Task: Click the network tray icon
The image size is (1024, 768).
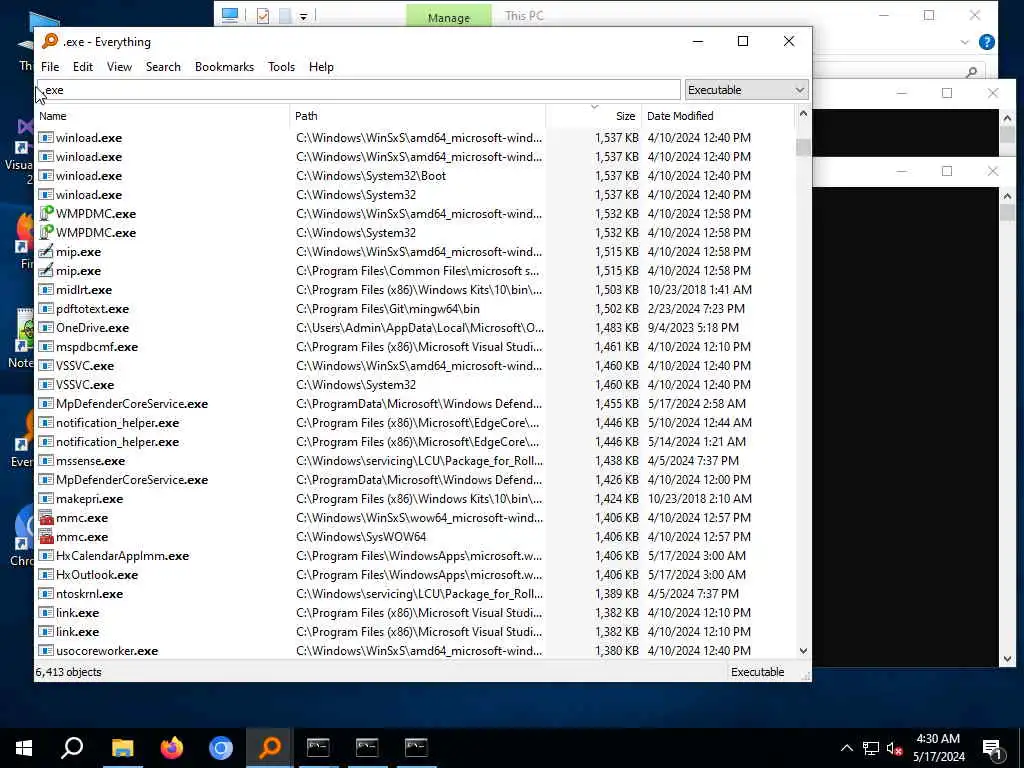Action: coord(871,748)
